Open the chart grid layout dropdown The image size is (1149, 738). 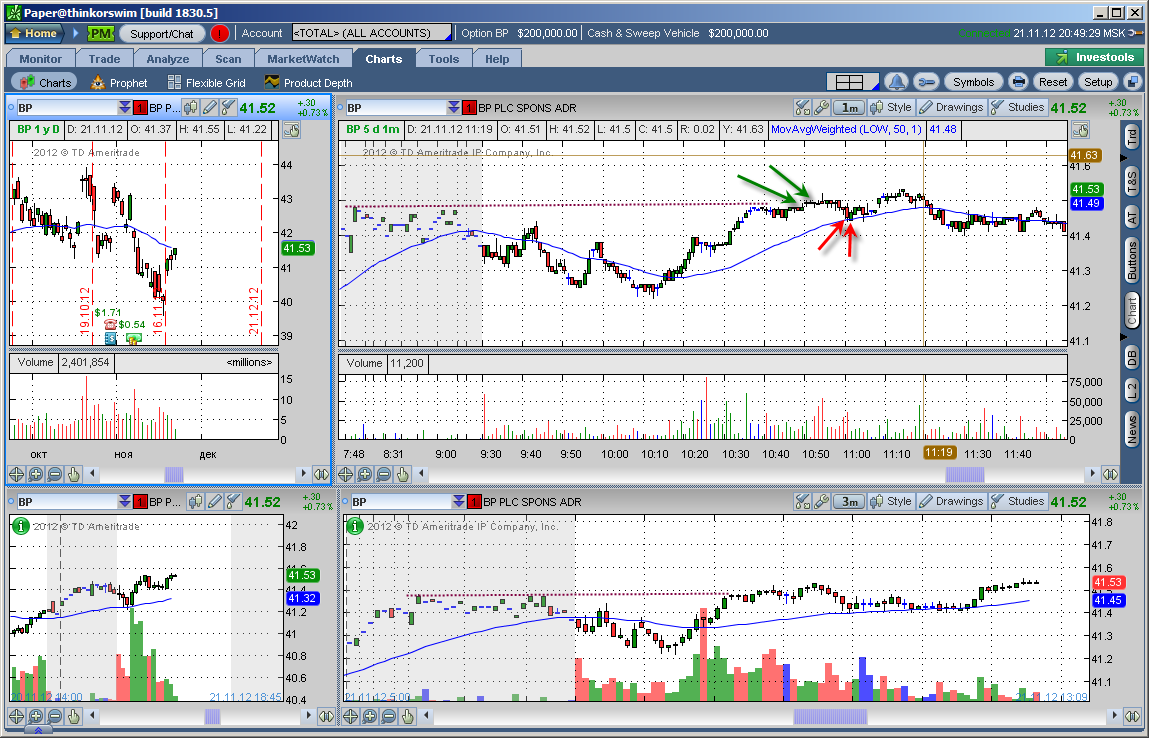tap(854, 82)
